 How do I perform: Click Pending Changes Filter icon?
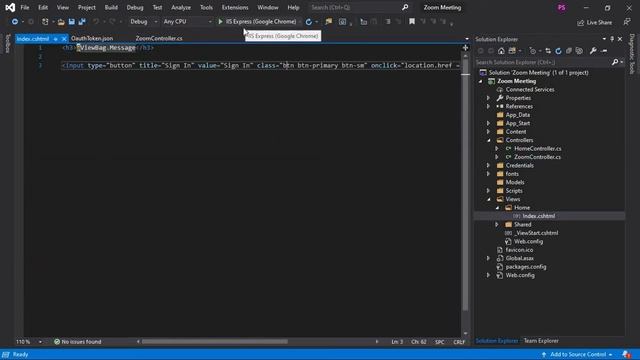[x=533, y=51]
